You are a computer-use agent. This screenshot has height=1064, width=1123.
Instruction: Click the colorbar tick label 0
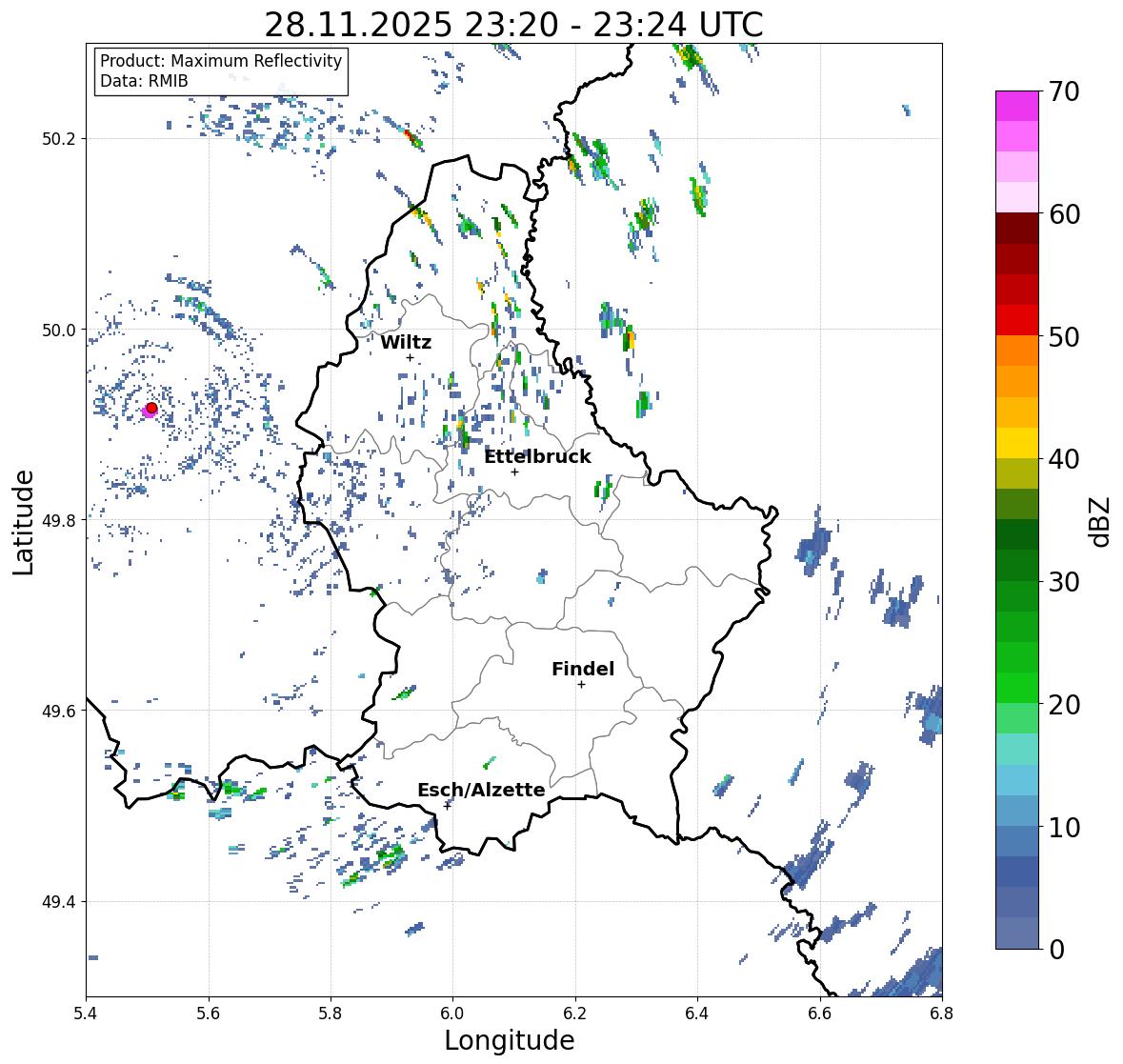coord(1056,950)
